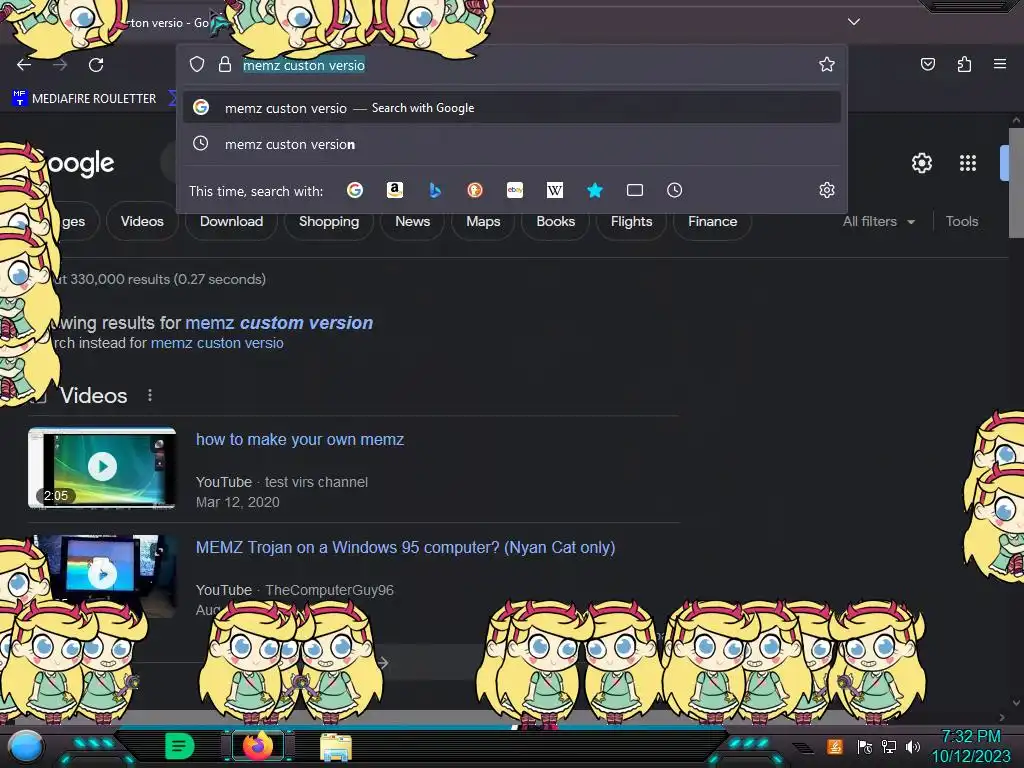Search this time with Wikipedia icon

[554, 190]
